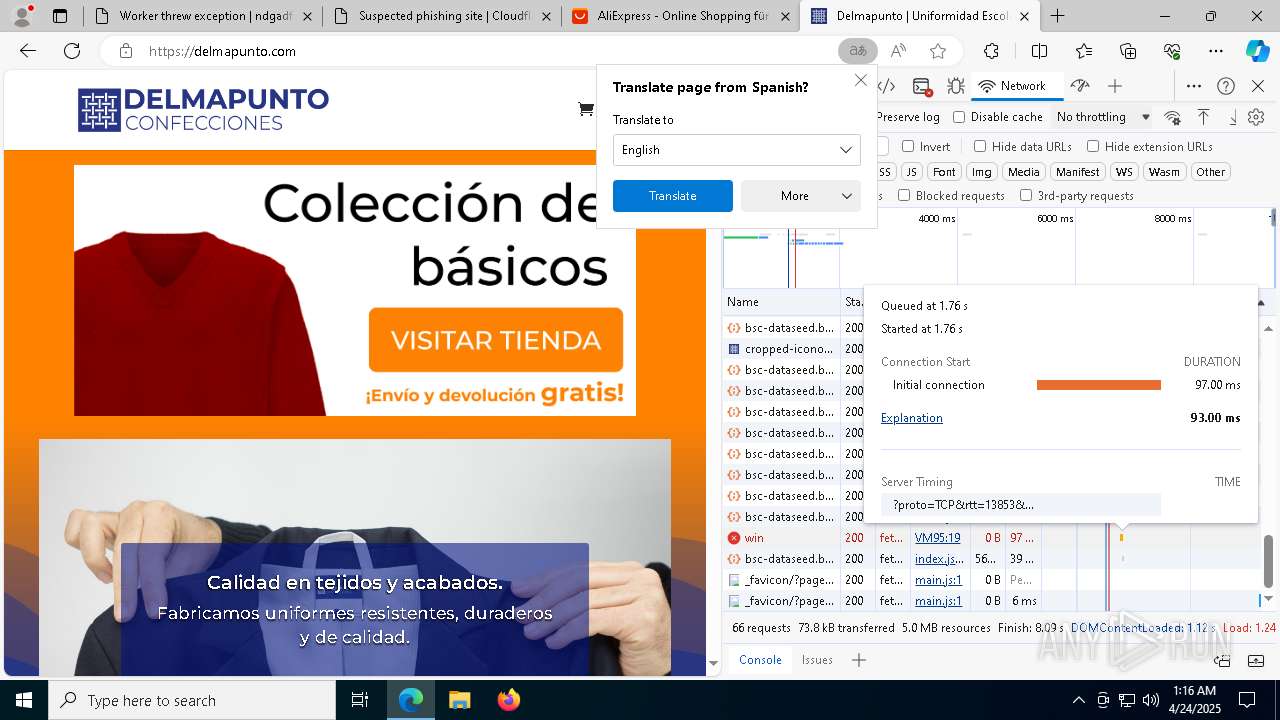
Task: Open the Console drawer tab
Action: point(760,660)
